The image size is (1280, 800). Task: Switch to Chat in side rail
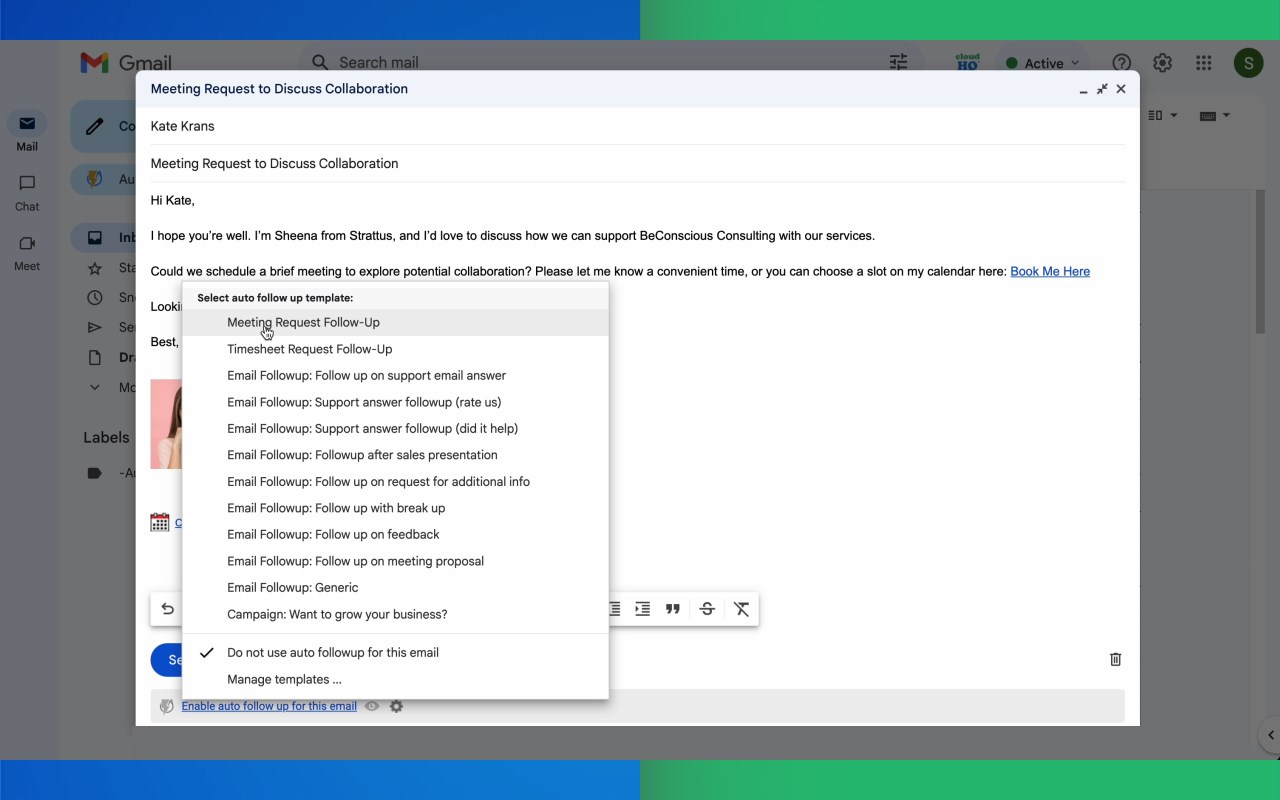click(27, 193)
